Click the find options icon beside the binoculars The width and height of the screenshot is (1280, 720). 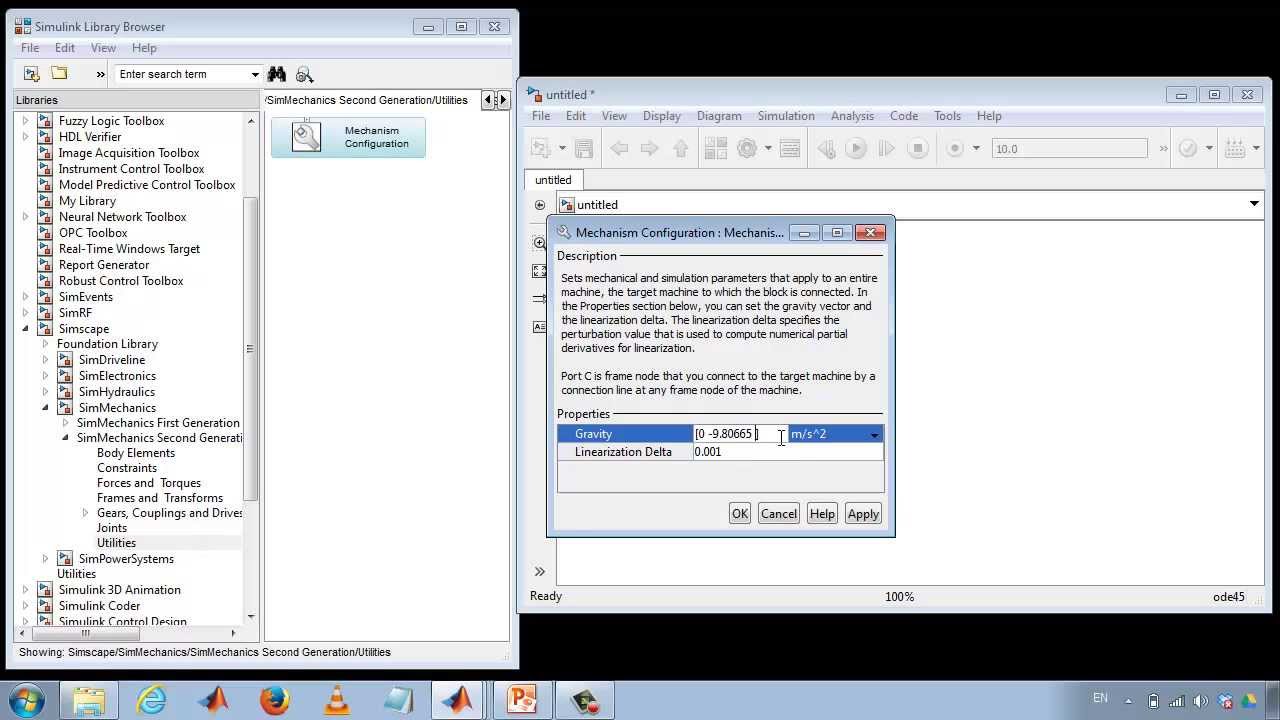tap(305, 74)
